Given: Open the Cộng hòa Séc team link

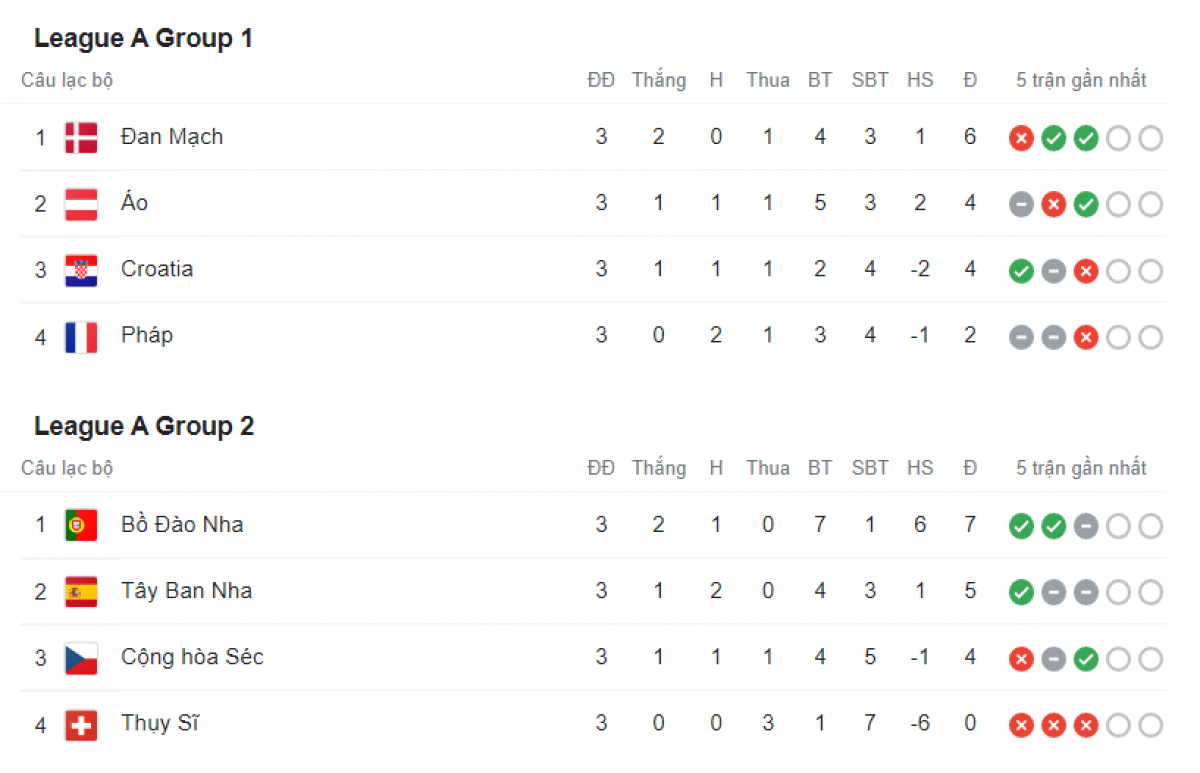Looking at the screenshot, I should 192,657.
